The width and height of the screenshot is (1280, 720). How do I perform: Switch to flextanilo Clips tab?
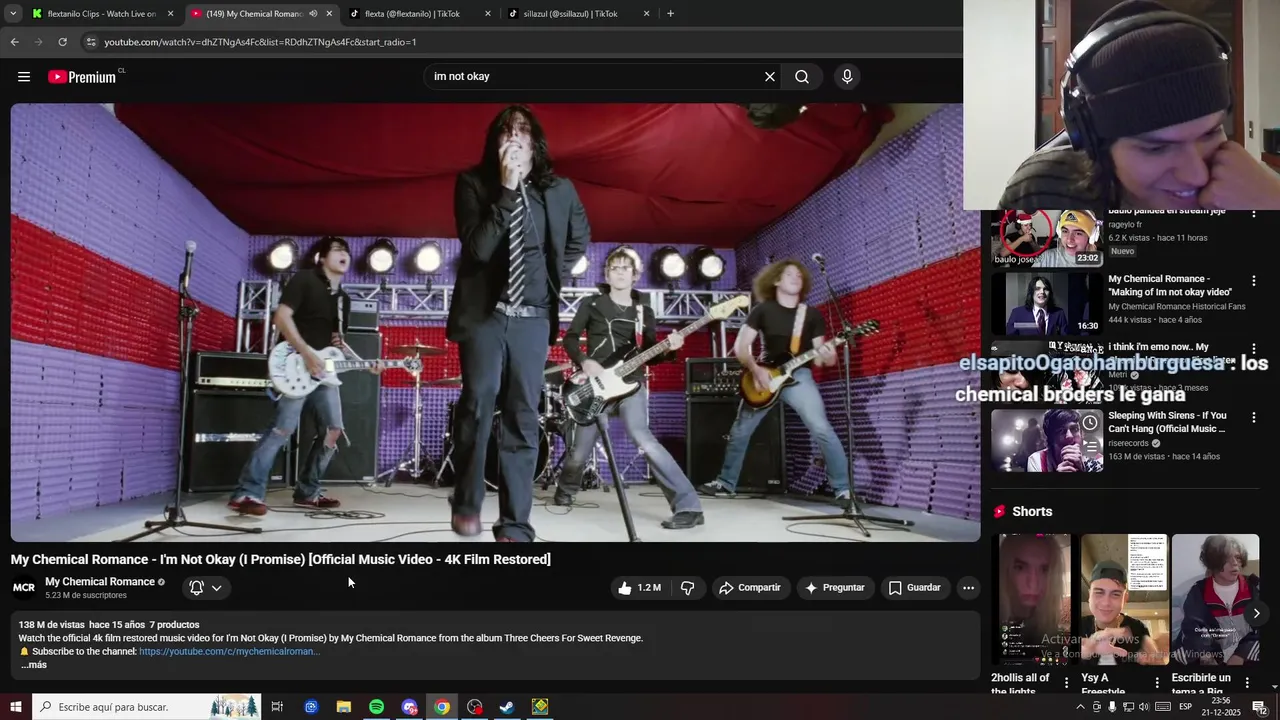click(100, 14)
